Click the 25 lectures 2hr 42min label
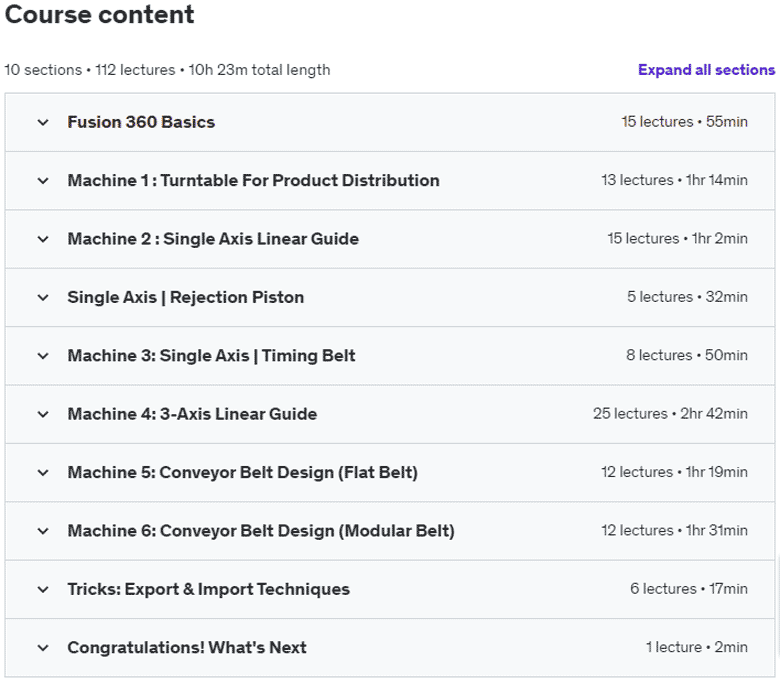 [669, 414]
